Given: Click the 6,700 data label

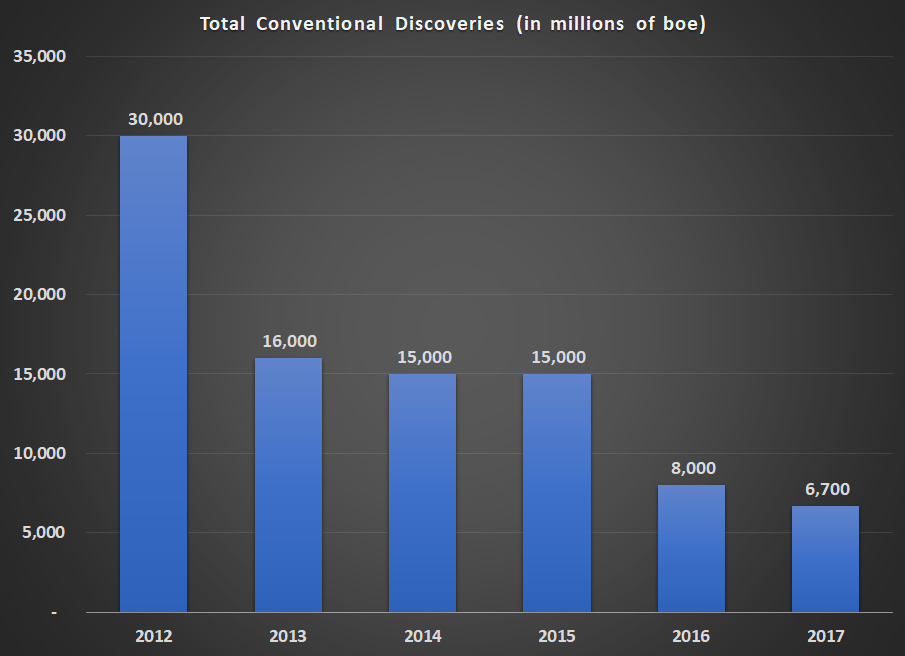Looking at the screenshot, I should click(825, 489).
